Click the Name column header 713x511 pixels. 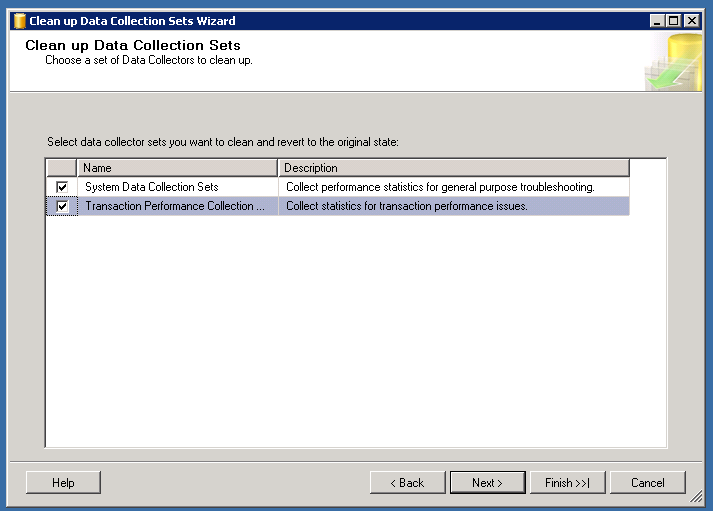pyautogui.click(x=177, y=168)
